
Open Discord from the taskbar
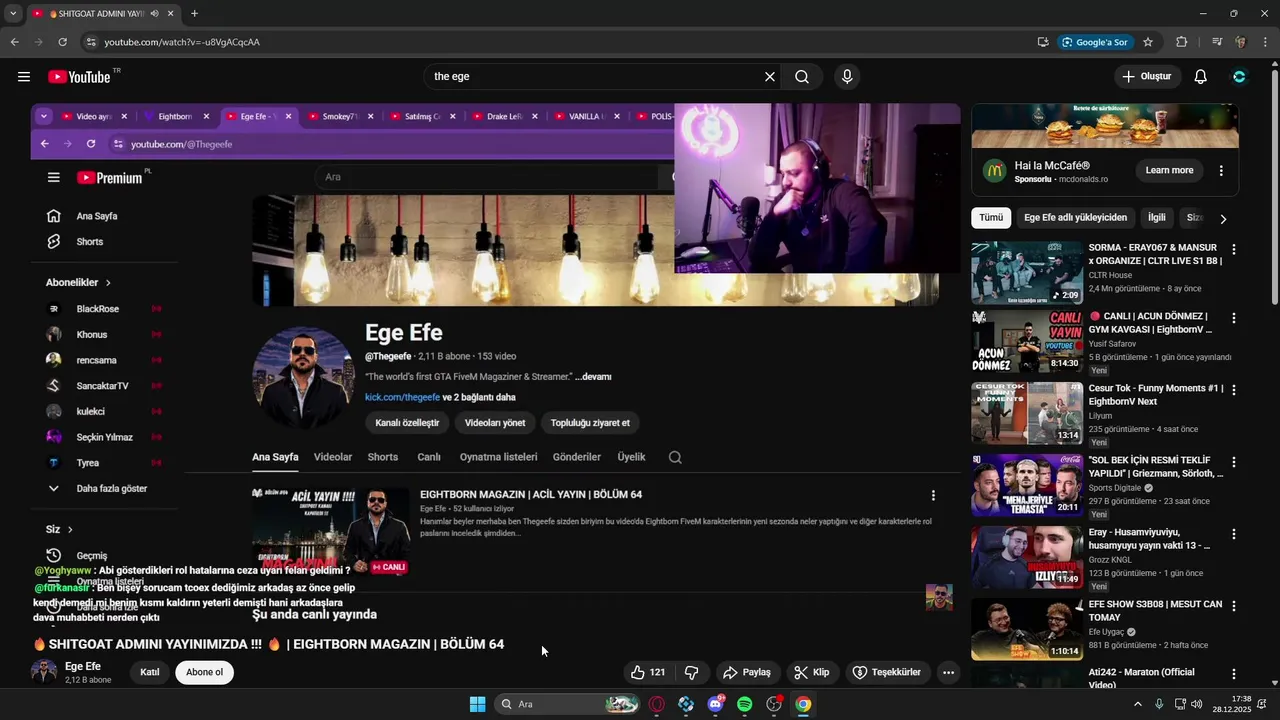715,704
